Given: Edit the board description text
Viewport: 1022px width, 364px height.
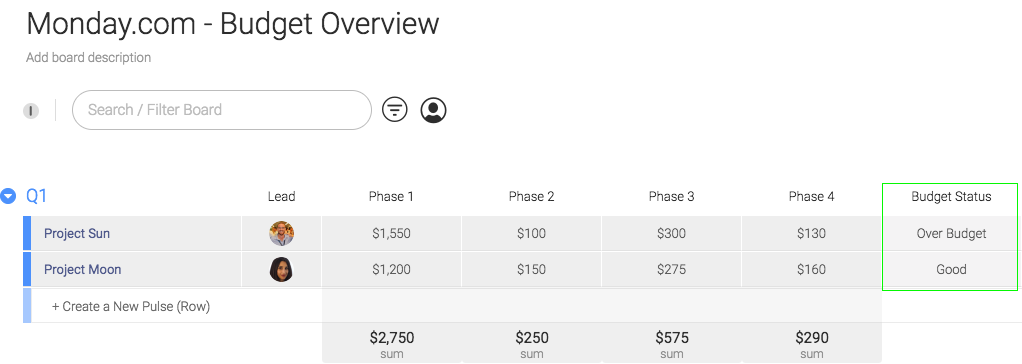Looking at the screenshot, I should [x=89, y=57].
